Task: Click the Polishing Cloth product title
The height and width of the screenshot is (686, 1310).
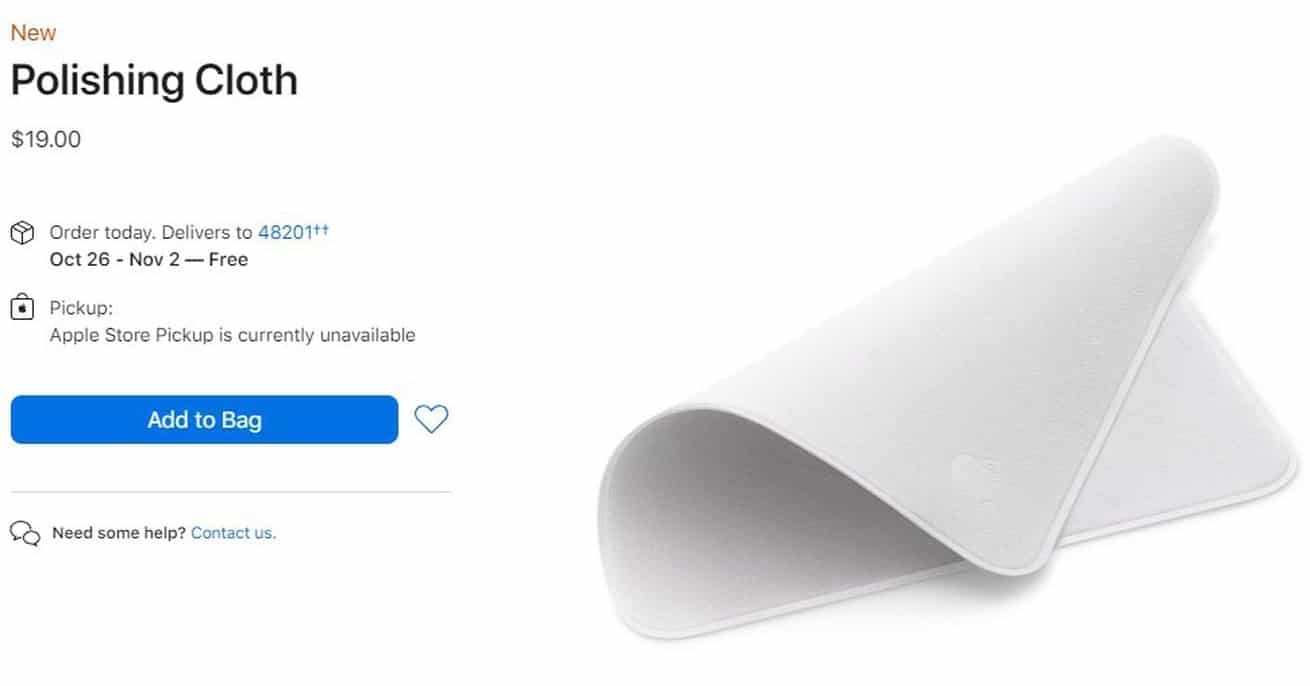Action: 154,81
